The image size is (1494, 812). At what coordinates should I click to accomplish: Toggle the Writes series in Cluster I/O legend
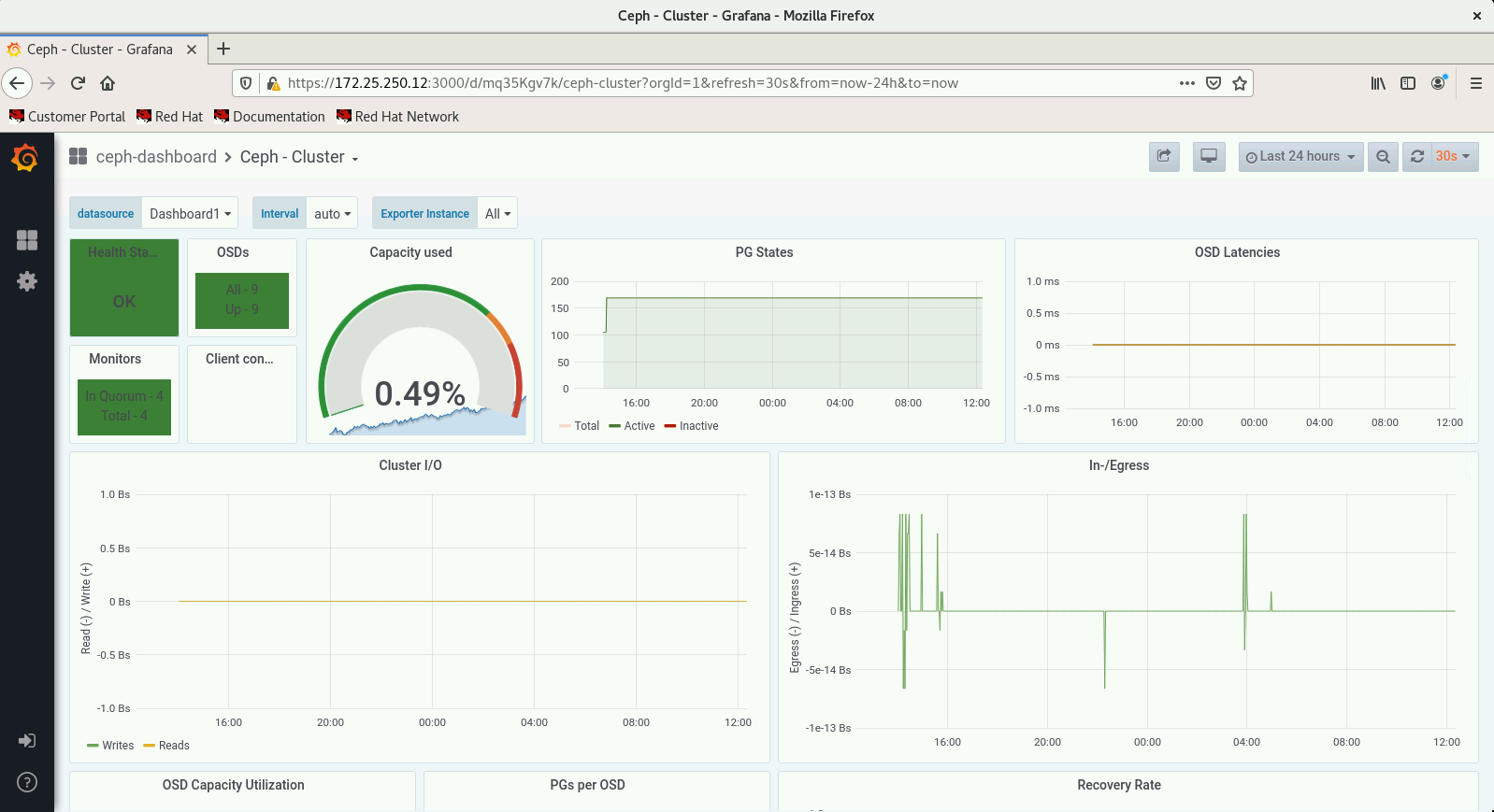110,746
